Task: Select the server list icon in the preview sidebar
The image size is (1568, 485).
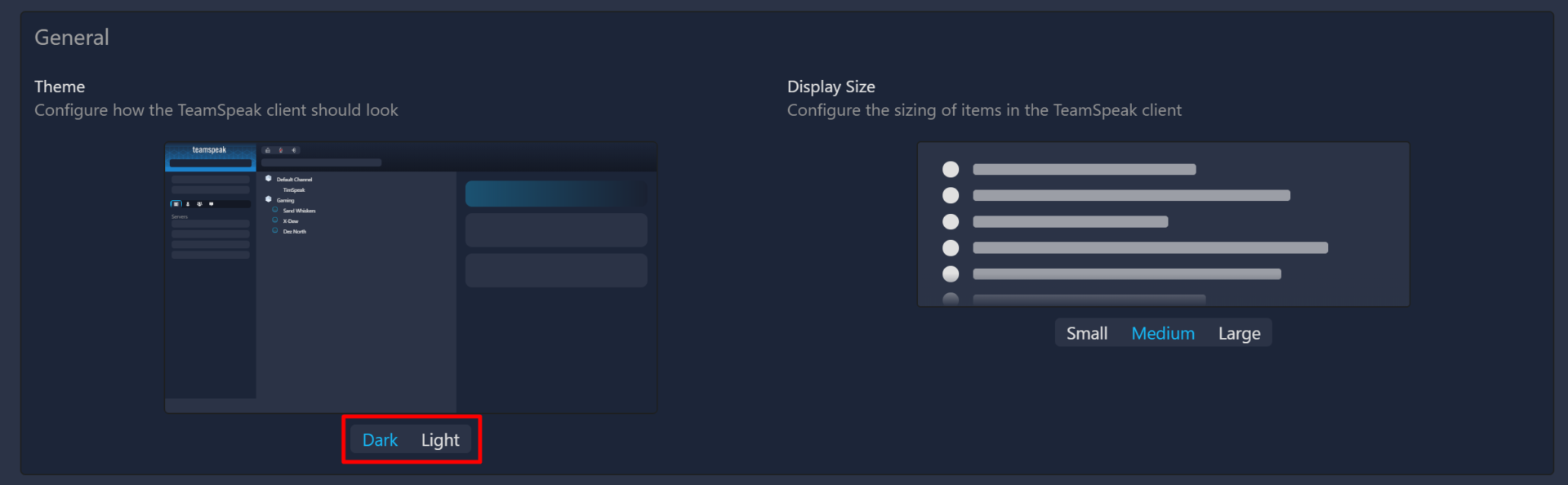Action: click(176, 204)
